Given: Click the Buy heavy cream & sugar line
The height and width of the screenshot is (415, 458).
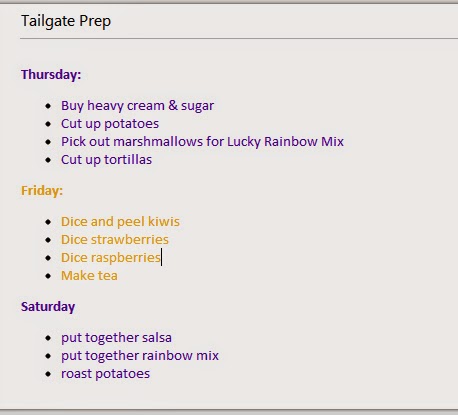Looking at the screenshot, I should tap(137, 106).
